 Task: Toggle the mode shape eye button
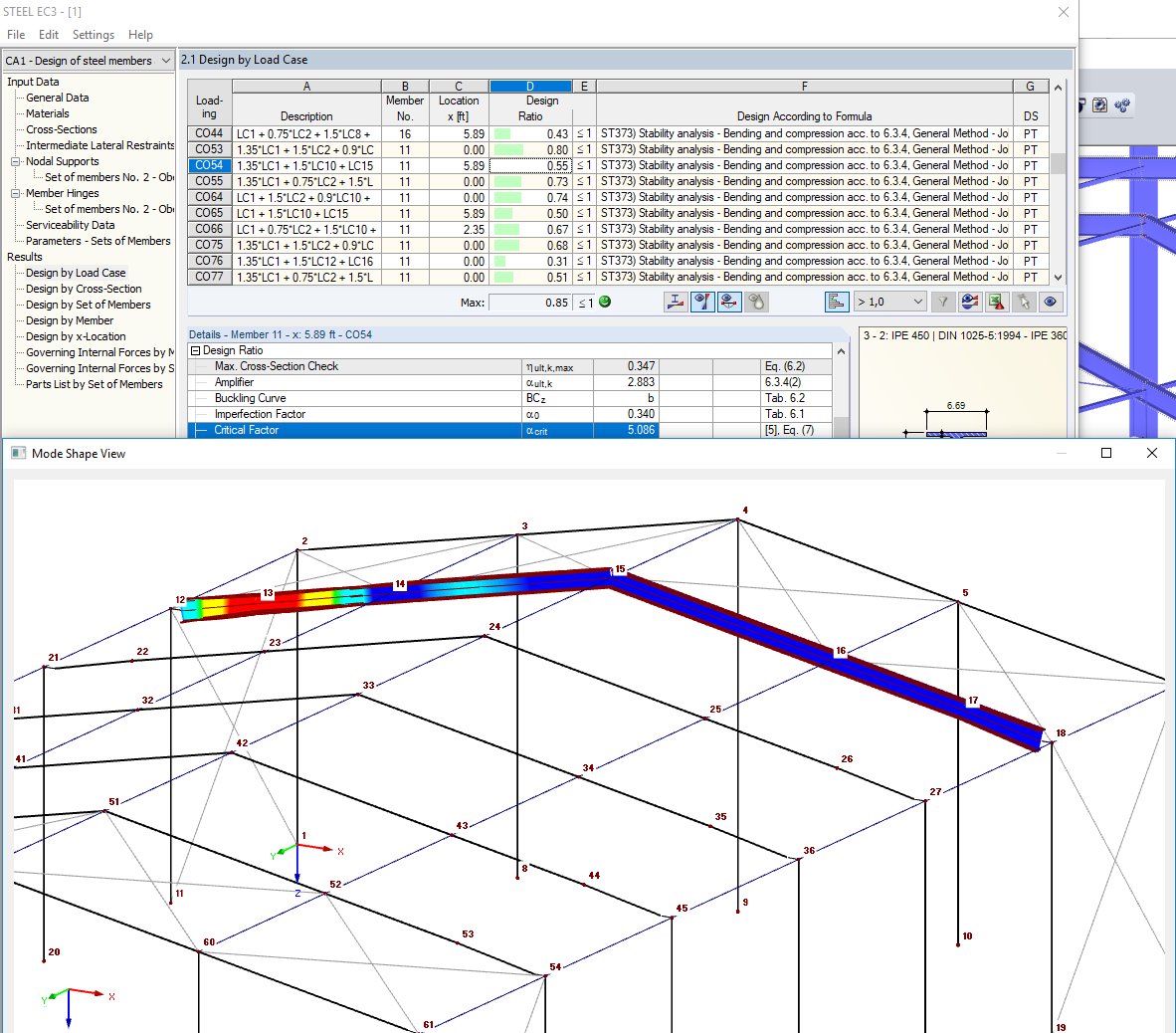pos(729,301)
